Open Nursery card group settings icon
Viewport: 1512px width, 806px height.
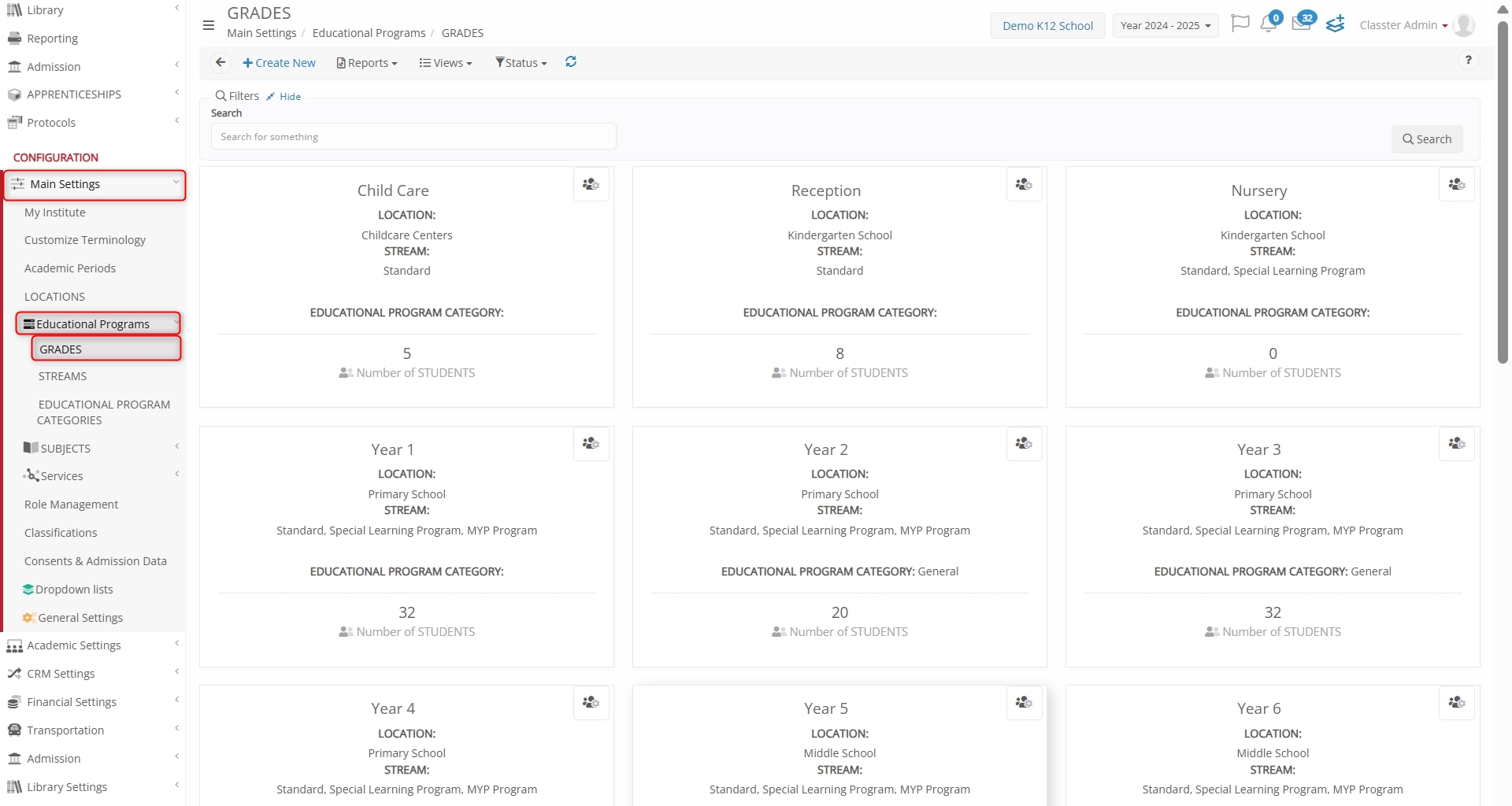click(x=1457, y=184)
